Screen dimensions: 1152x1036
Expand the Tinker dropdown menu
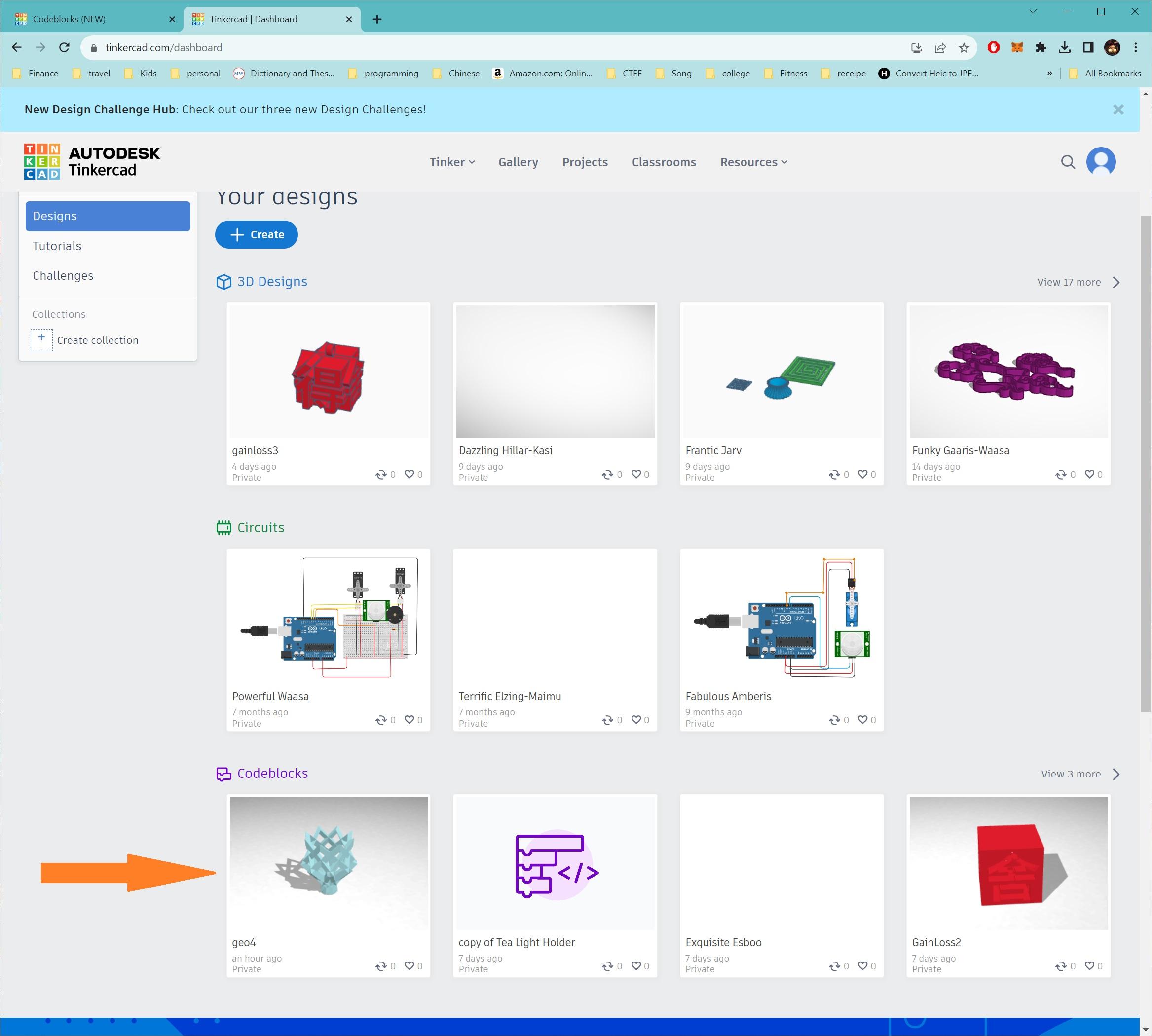(x=452, y=162)
